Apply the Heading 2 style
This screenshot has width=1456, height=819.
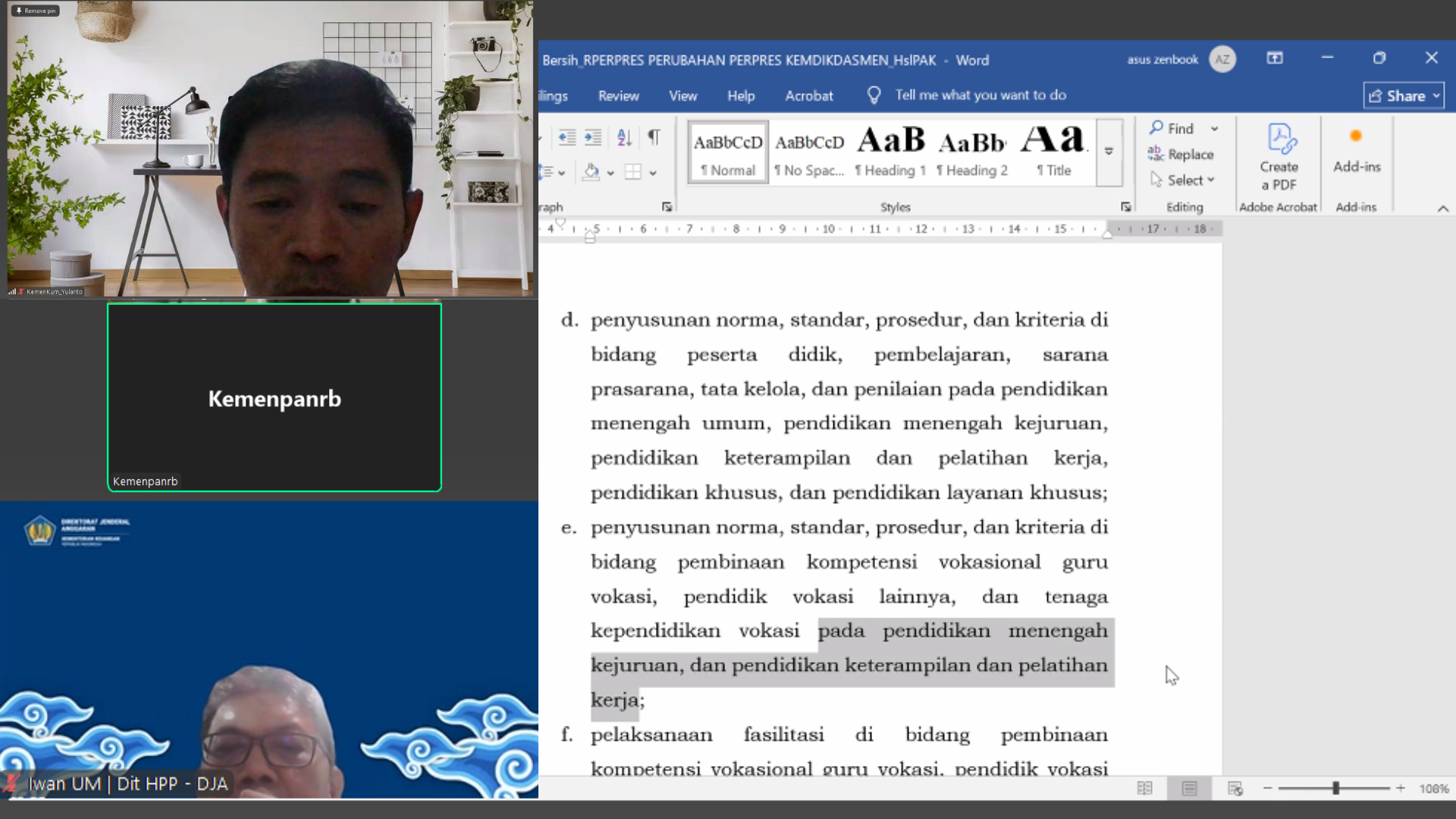tap(972, 153)
